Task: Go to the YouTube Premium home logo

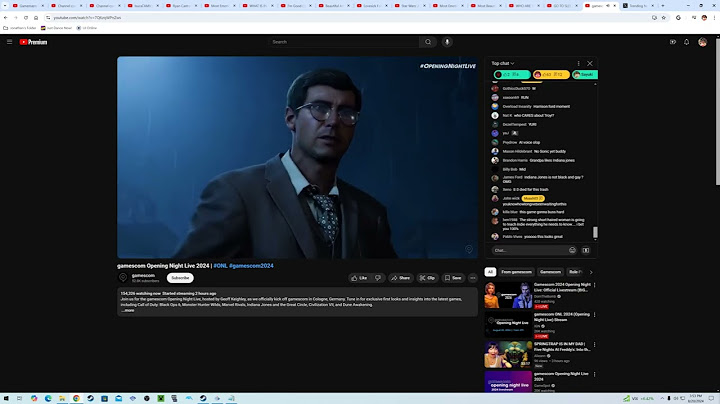Action: 33,42
